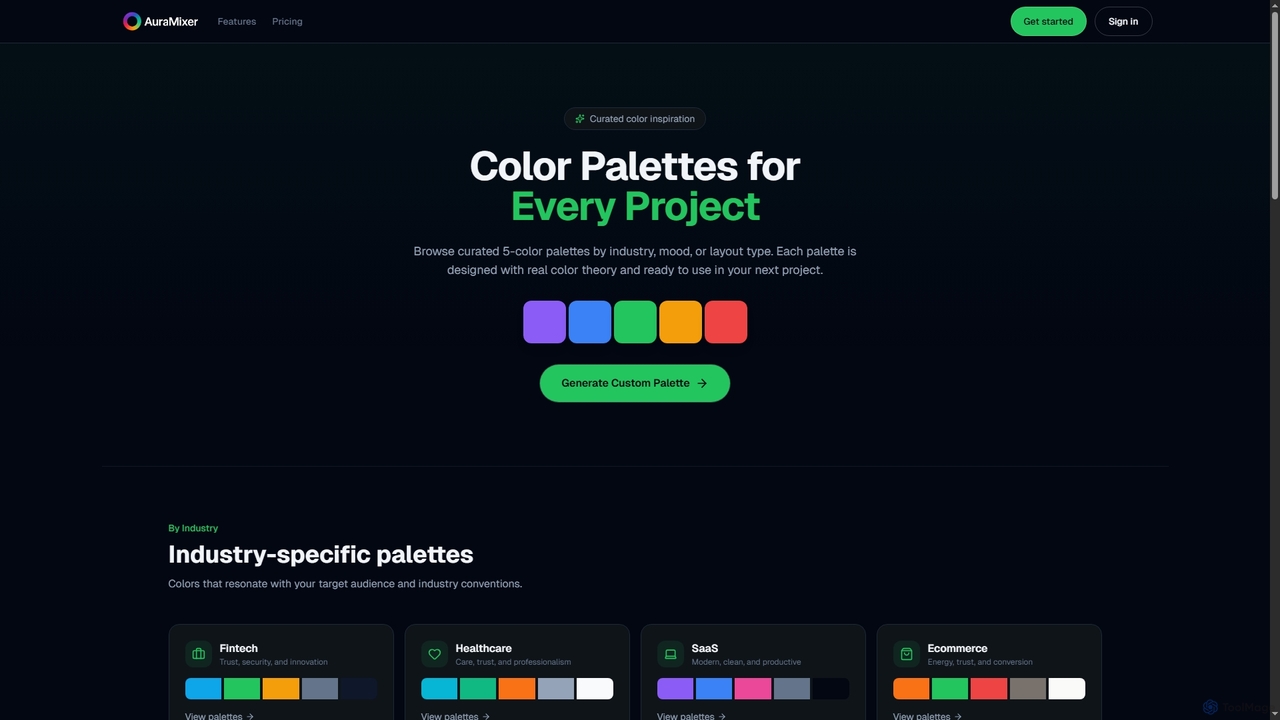Click the Sign in button

coord(1123,21)
